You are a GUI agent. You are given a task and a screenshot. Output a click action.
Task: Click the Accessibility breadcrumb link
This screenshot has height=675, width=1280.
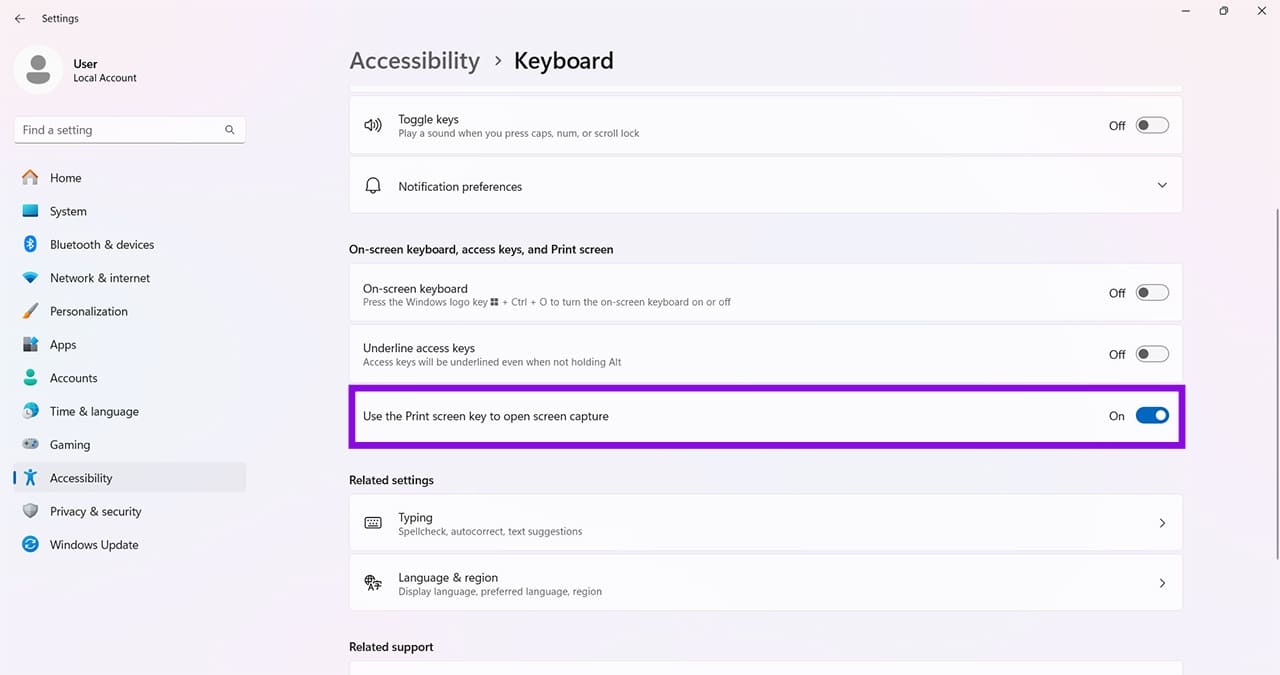click(415, 61)
